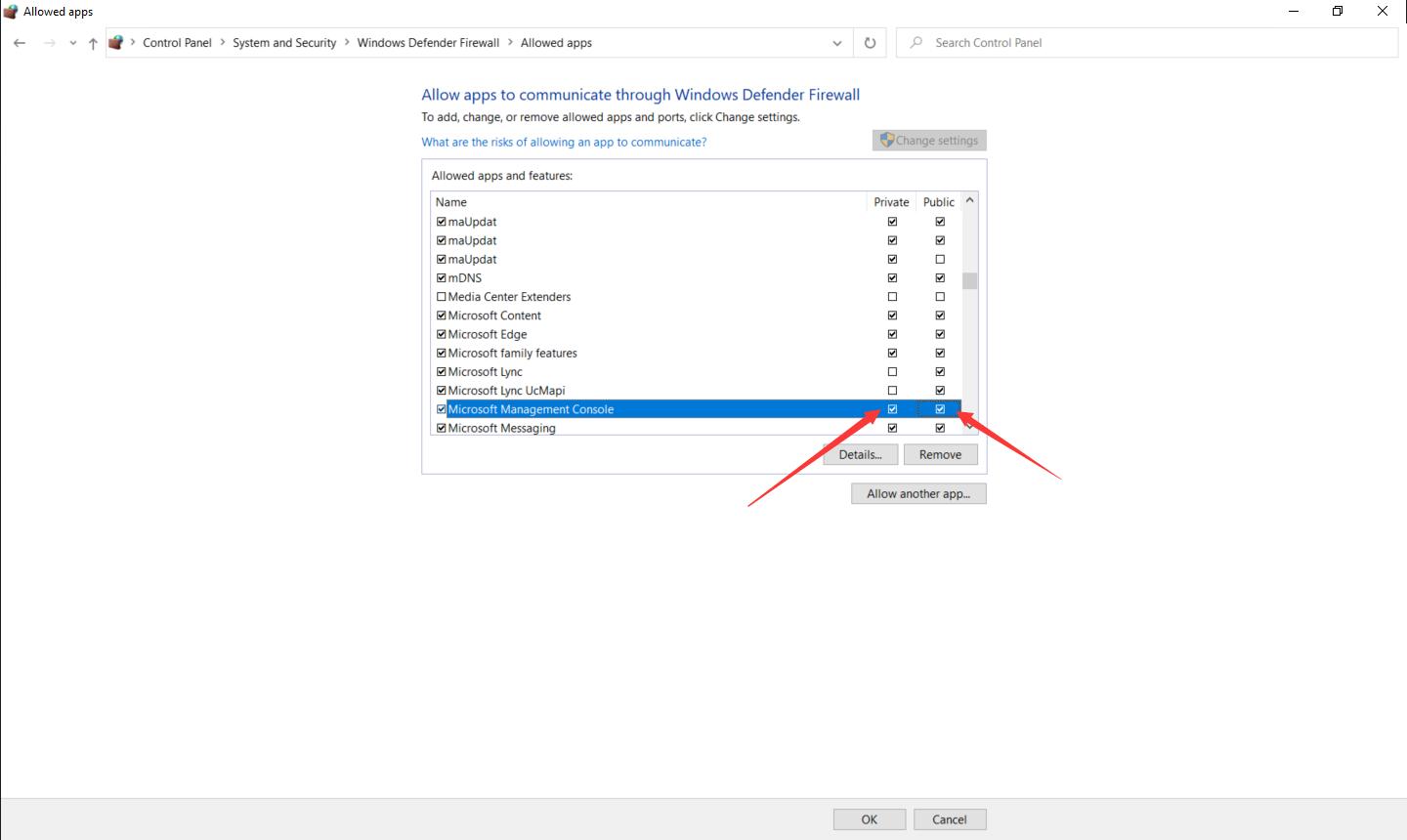This screenshot has width=1407, height=840.
Task: Open Details for the selected app
Action: click(860, 454)
